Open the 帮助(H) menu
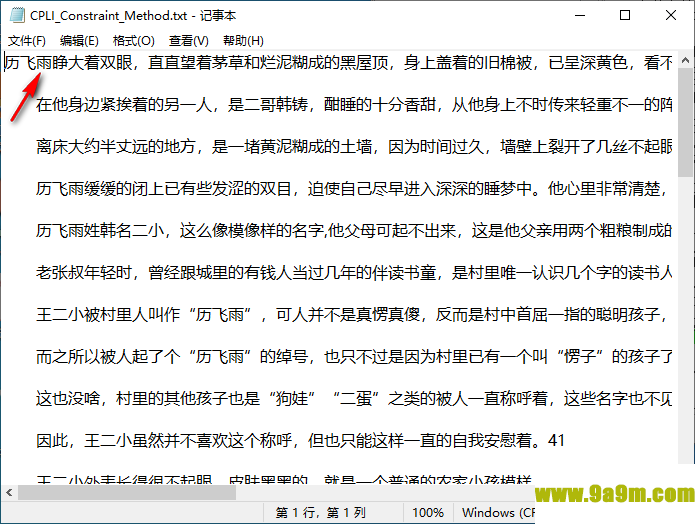The height and width of the screenshot is (524, 695). click(x=243, y=41)
